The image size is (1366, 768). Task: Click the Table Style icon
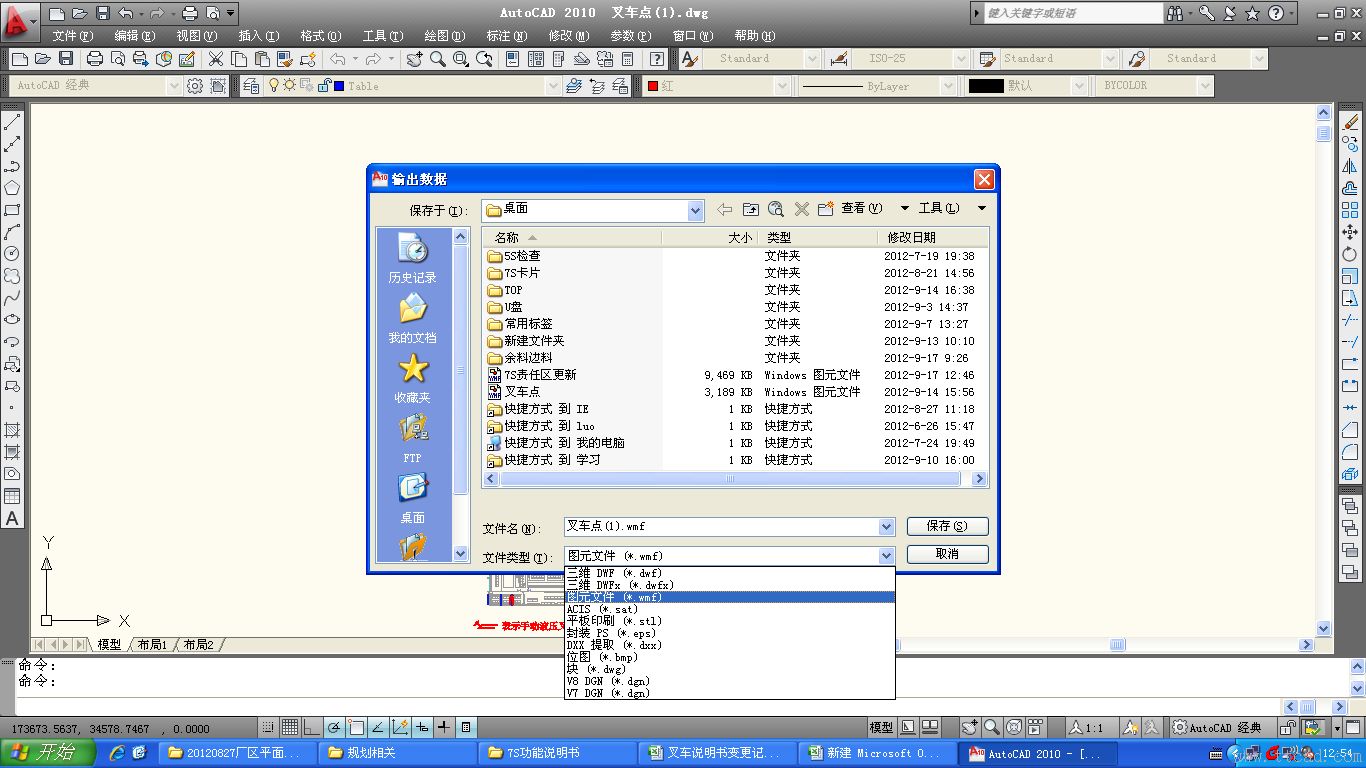coord(988,59)
